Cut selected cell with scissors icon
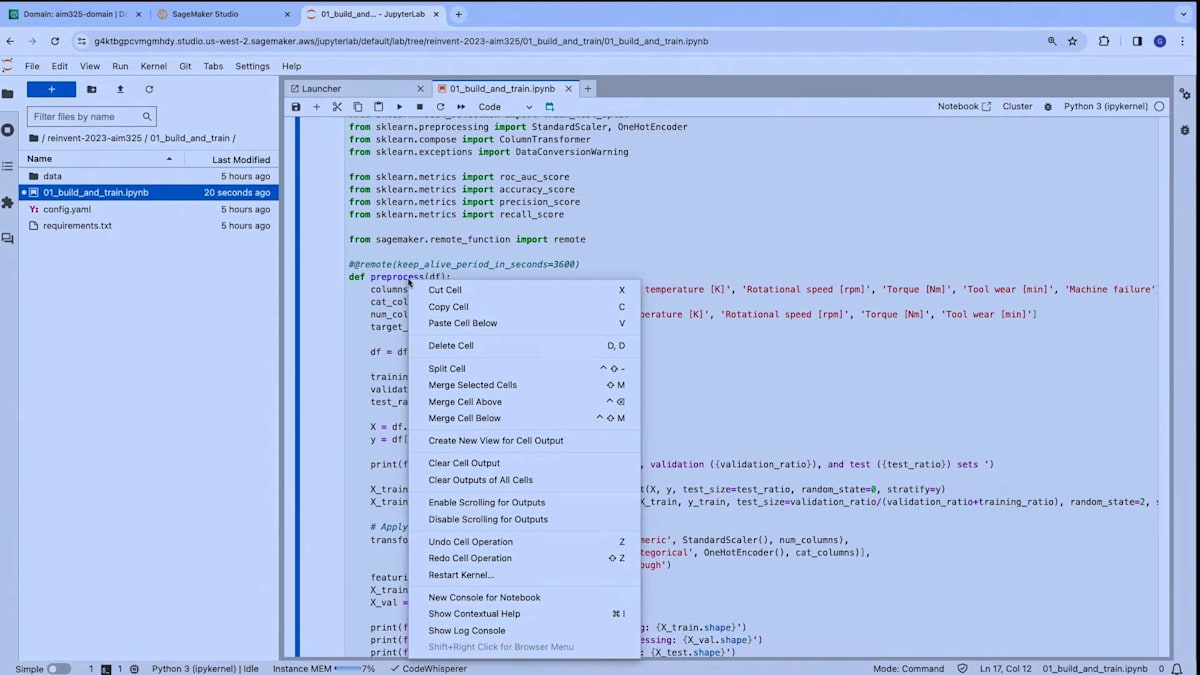 (x=337, y=107)
